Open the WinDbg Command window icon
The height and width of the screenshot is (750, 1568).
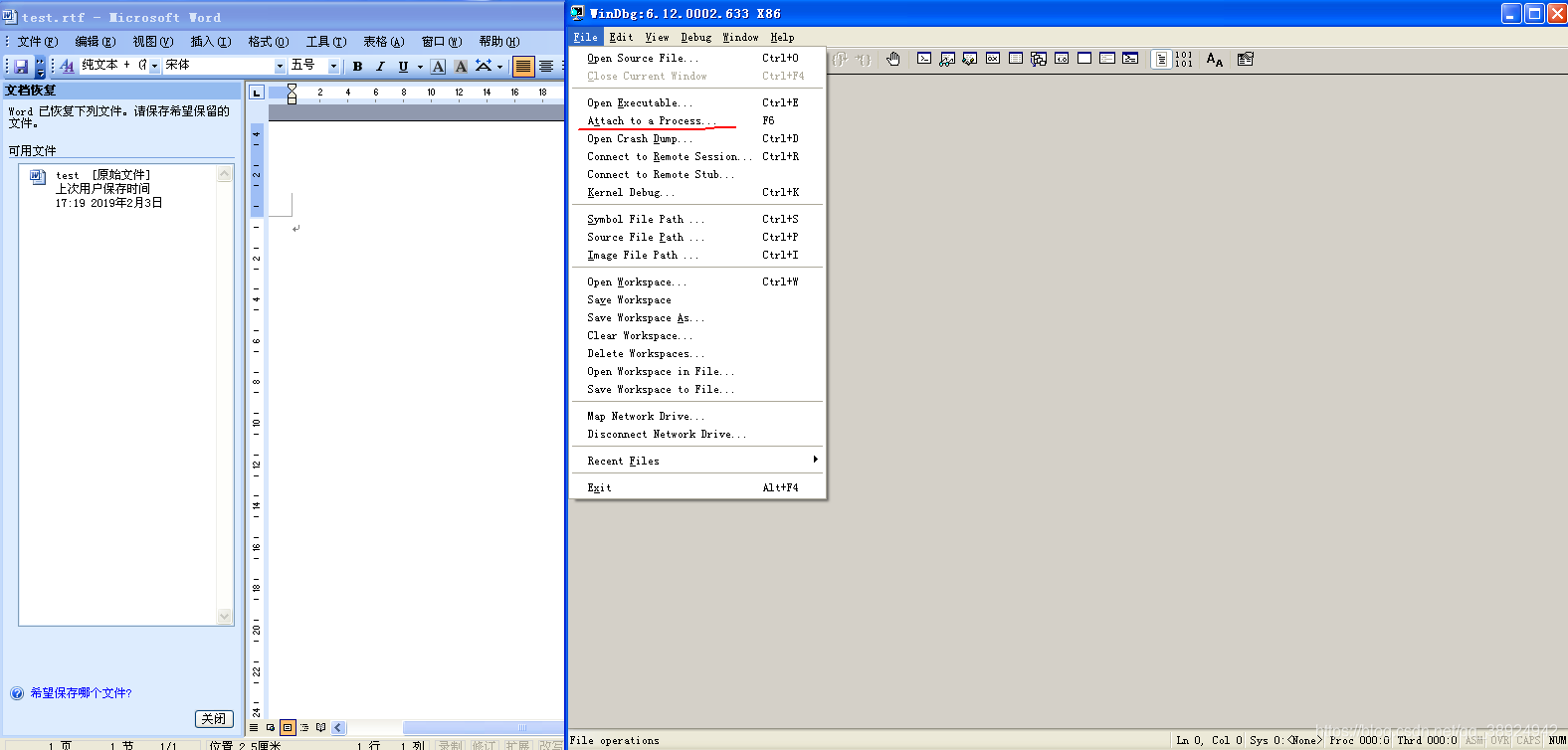[924, 59]
